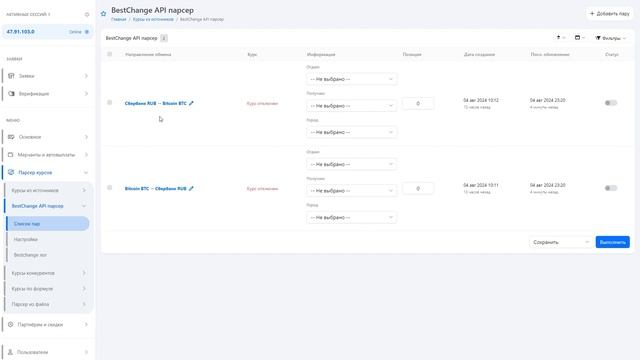Open Город dropdown in Bitcoin → Сбербанк row

click(351, 218)
